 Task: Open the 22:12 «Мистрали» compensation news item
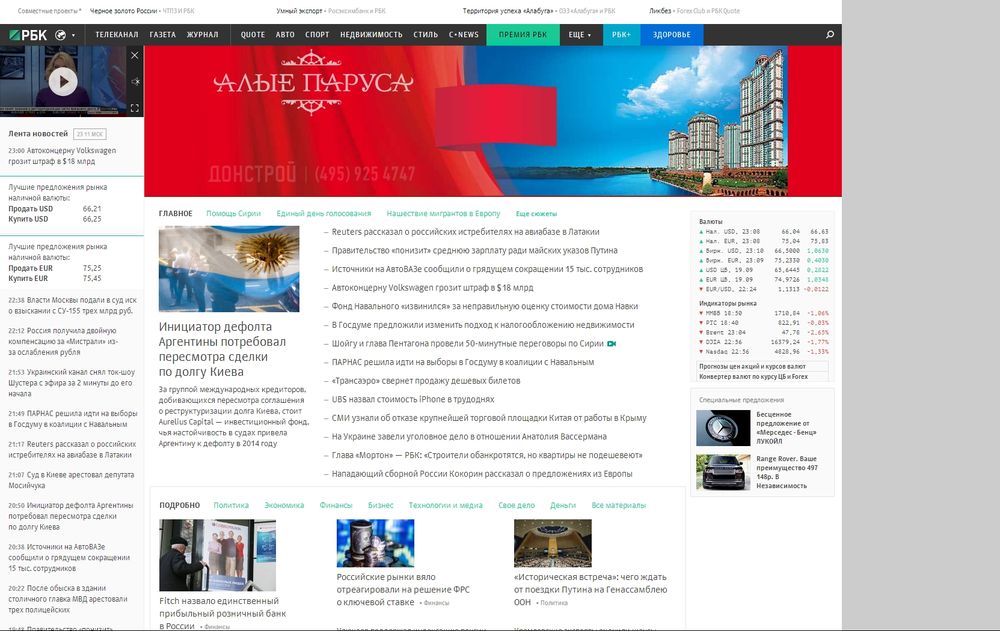click(x=63, y=341)
